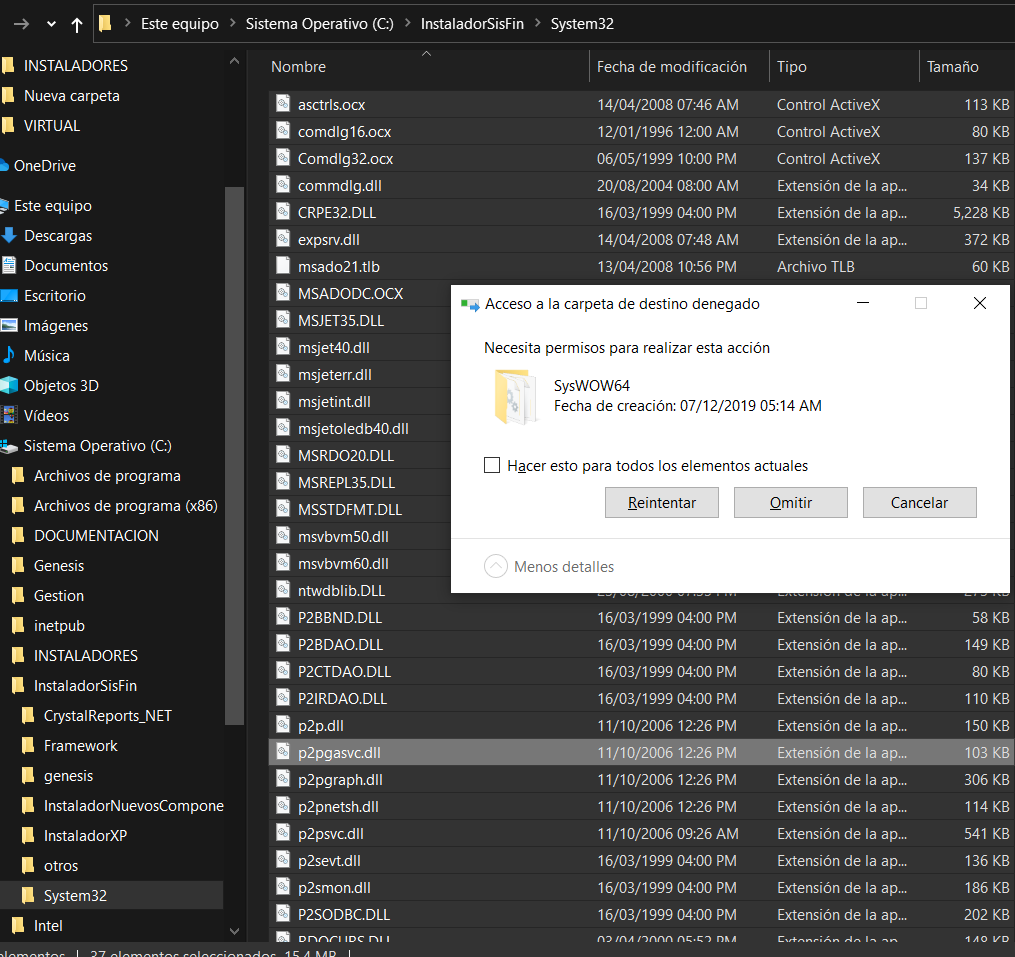Select the file named msvbvm60.dll
Viewport: 1015px width, 957px height.
point(343,563)
